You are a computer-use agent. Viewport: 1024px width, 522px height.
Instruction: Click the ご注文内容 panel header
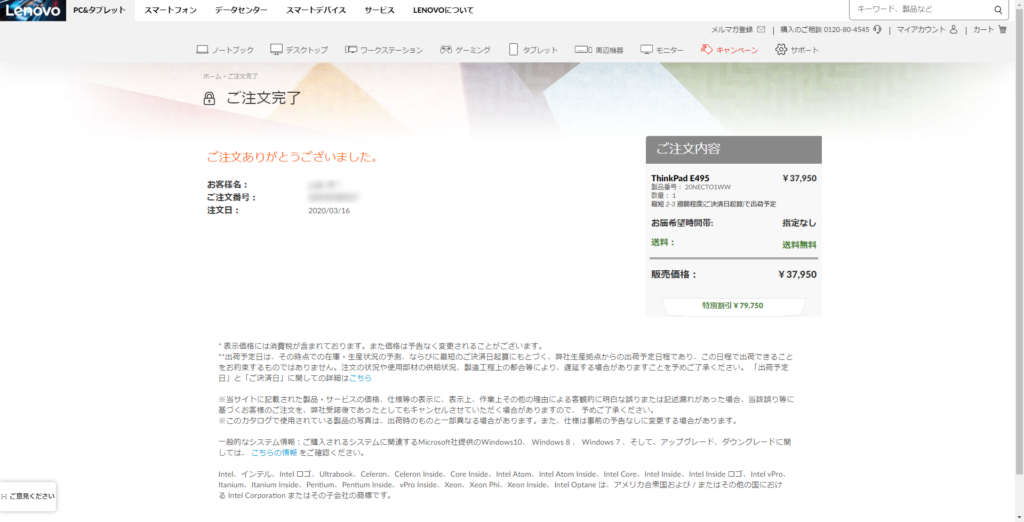tap(733, 150)
